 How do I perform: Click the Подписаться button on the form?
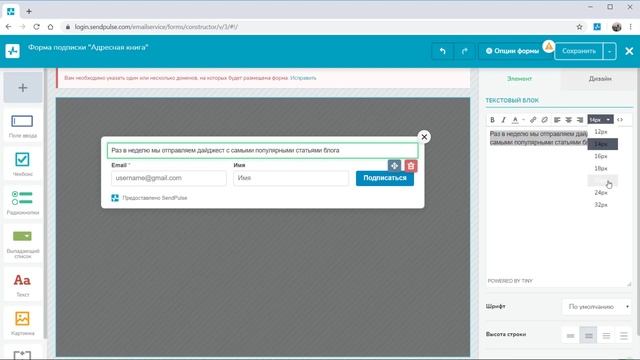point(385,178)
